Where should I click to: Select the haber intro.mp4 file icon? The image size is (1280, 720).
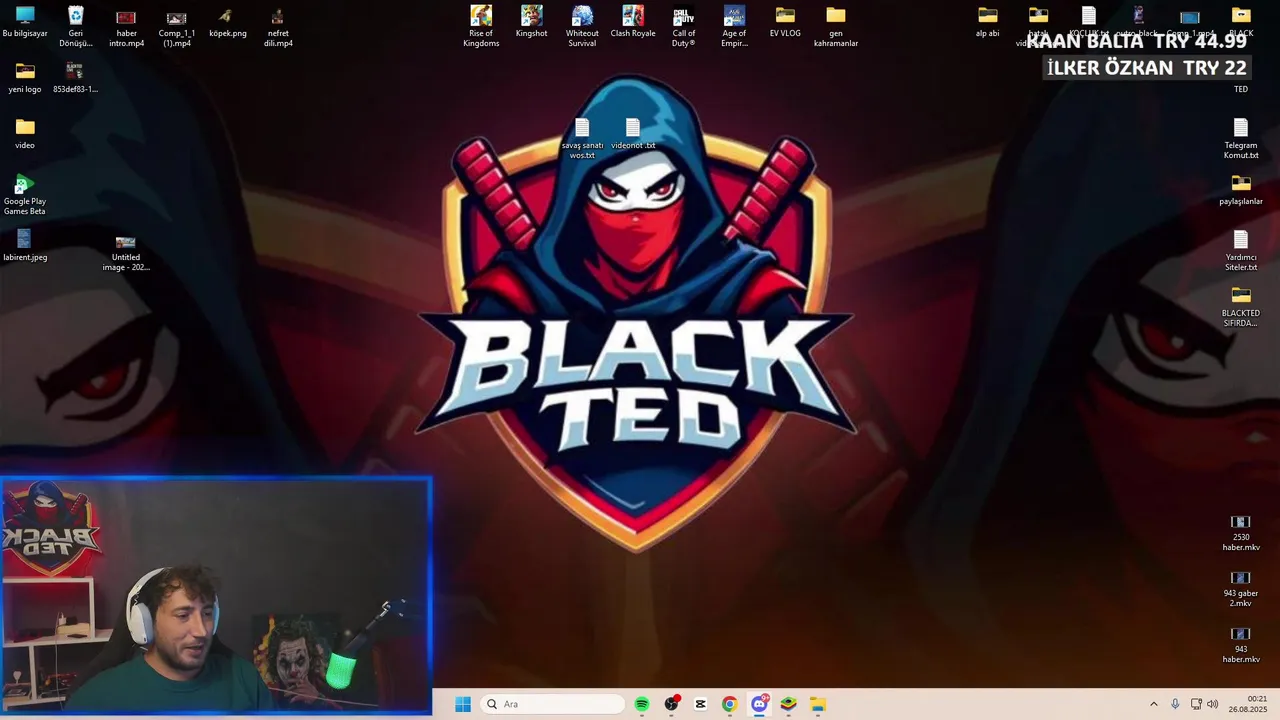pyautogui.click(x=126, y=26)
